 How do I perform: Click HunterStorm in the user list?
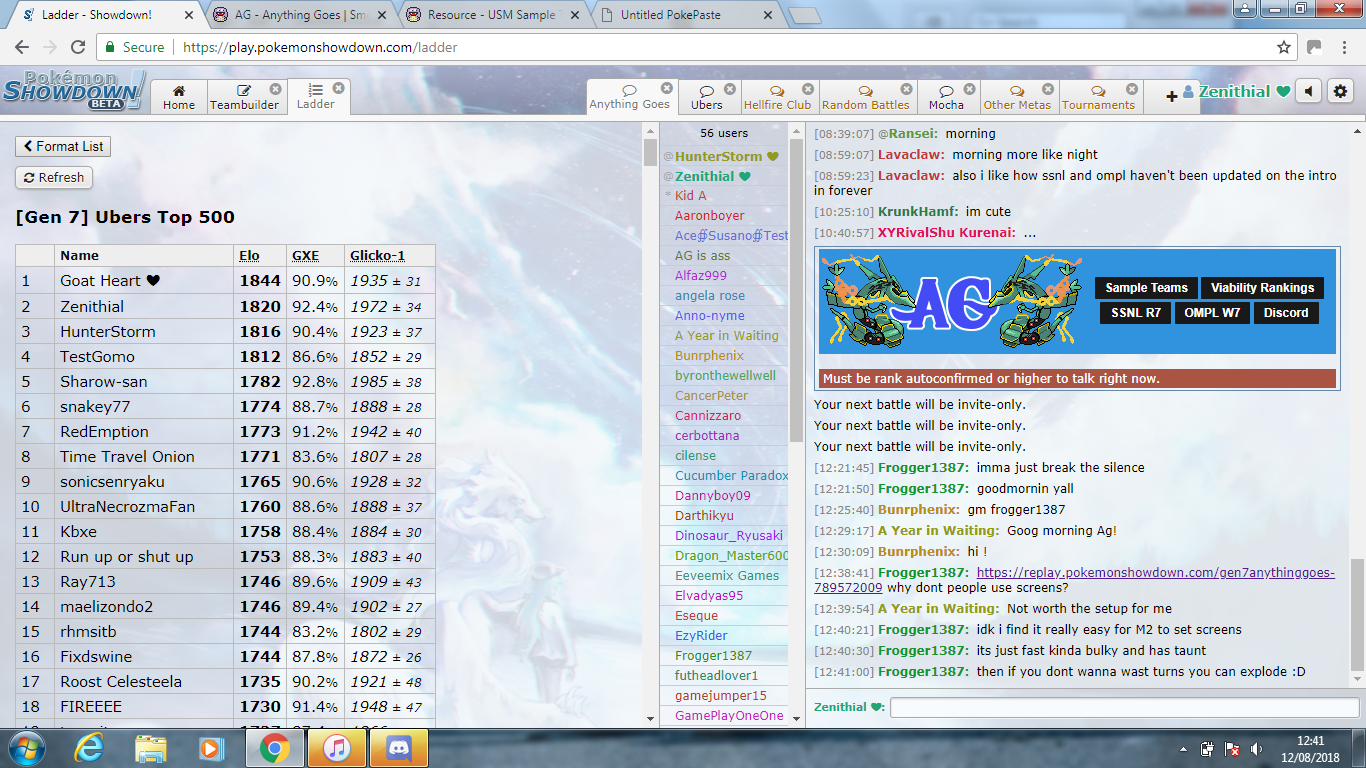(718, 156)
